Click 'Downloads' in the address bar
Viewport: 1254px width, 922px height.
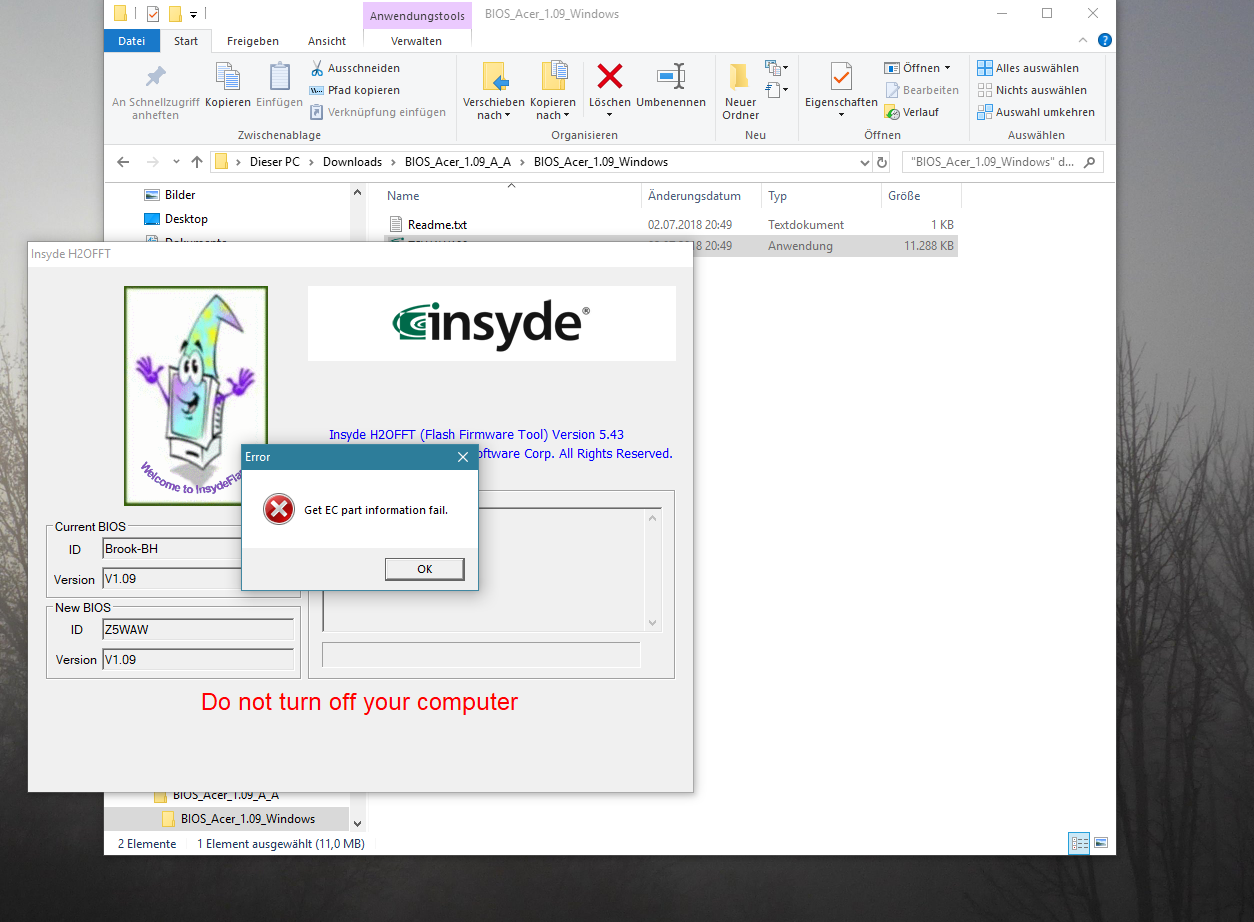352,162
